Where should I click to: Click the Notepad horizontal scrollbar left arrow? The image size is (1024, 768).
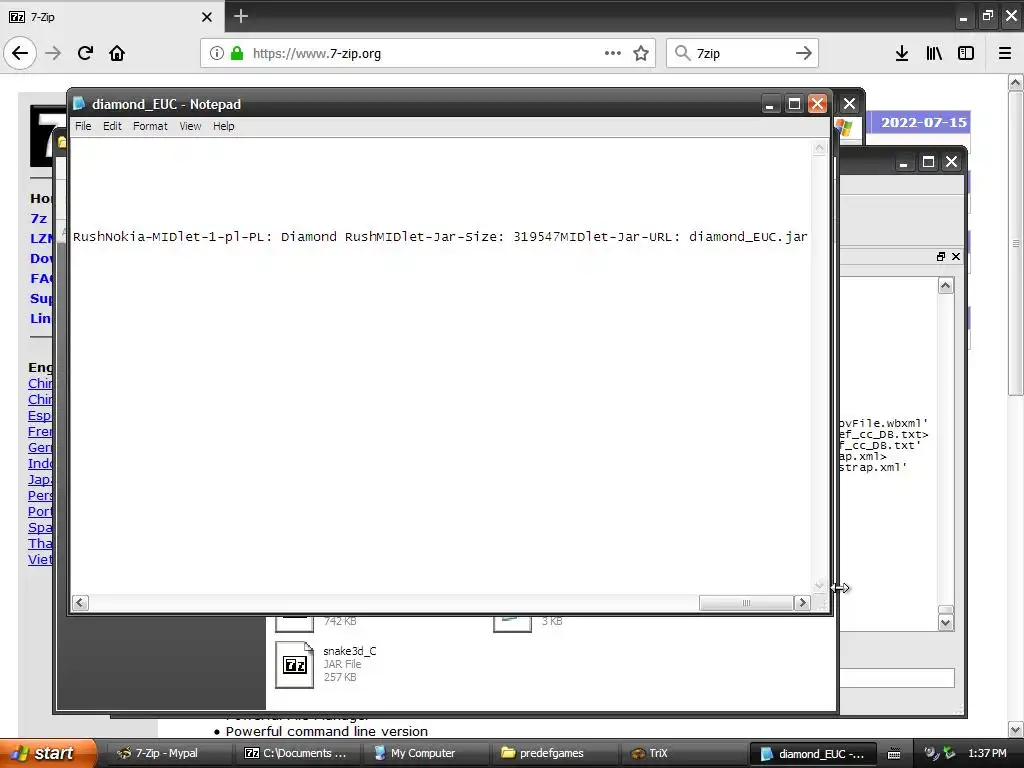coord(80,603)
